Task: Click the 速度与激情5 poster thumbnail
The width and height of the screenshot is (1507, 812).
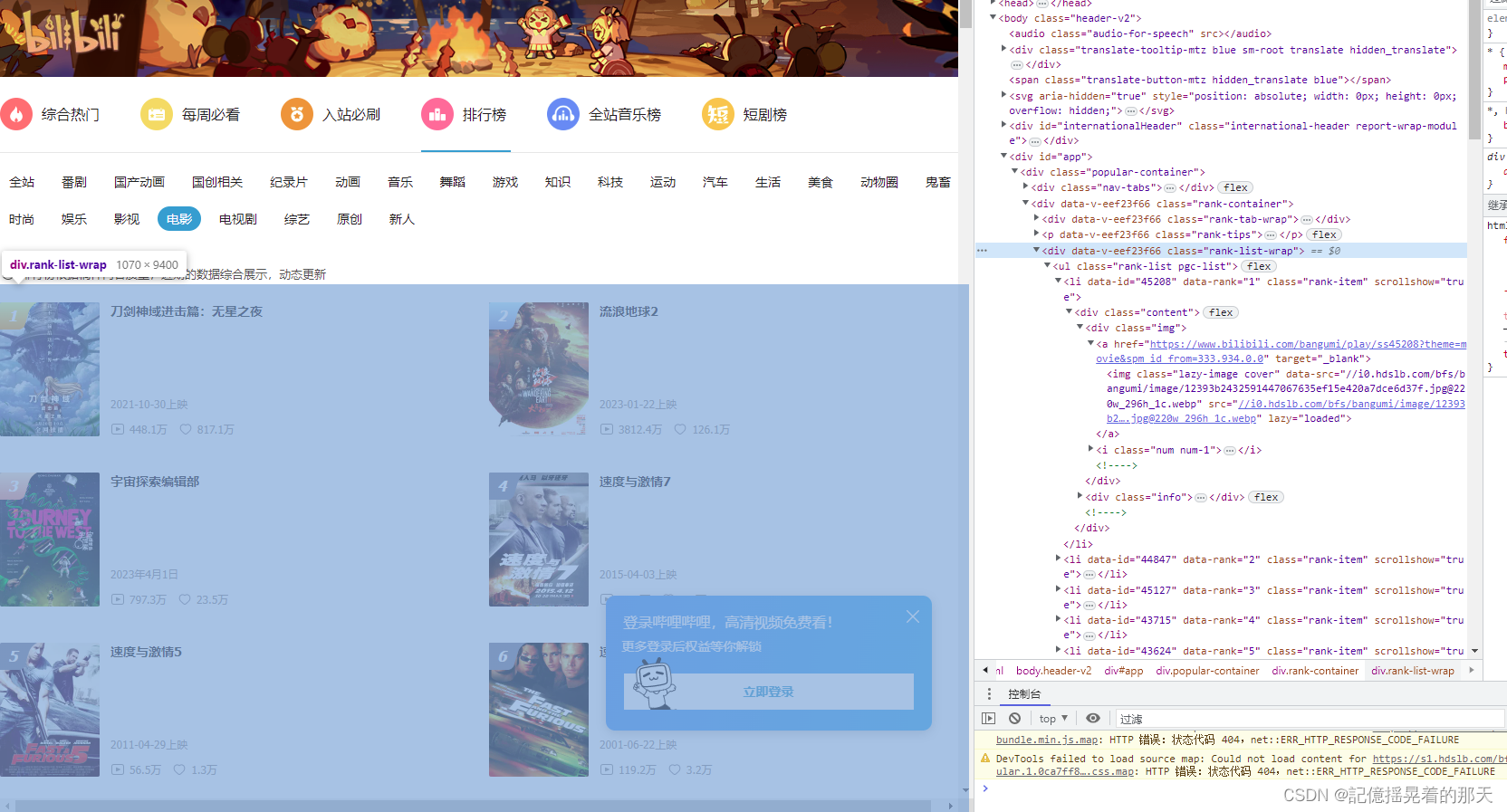Action: pyautogui.click(x=50, y=710)
